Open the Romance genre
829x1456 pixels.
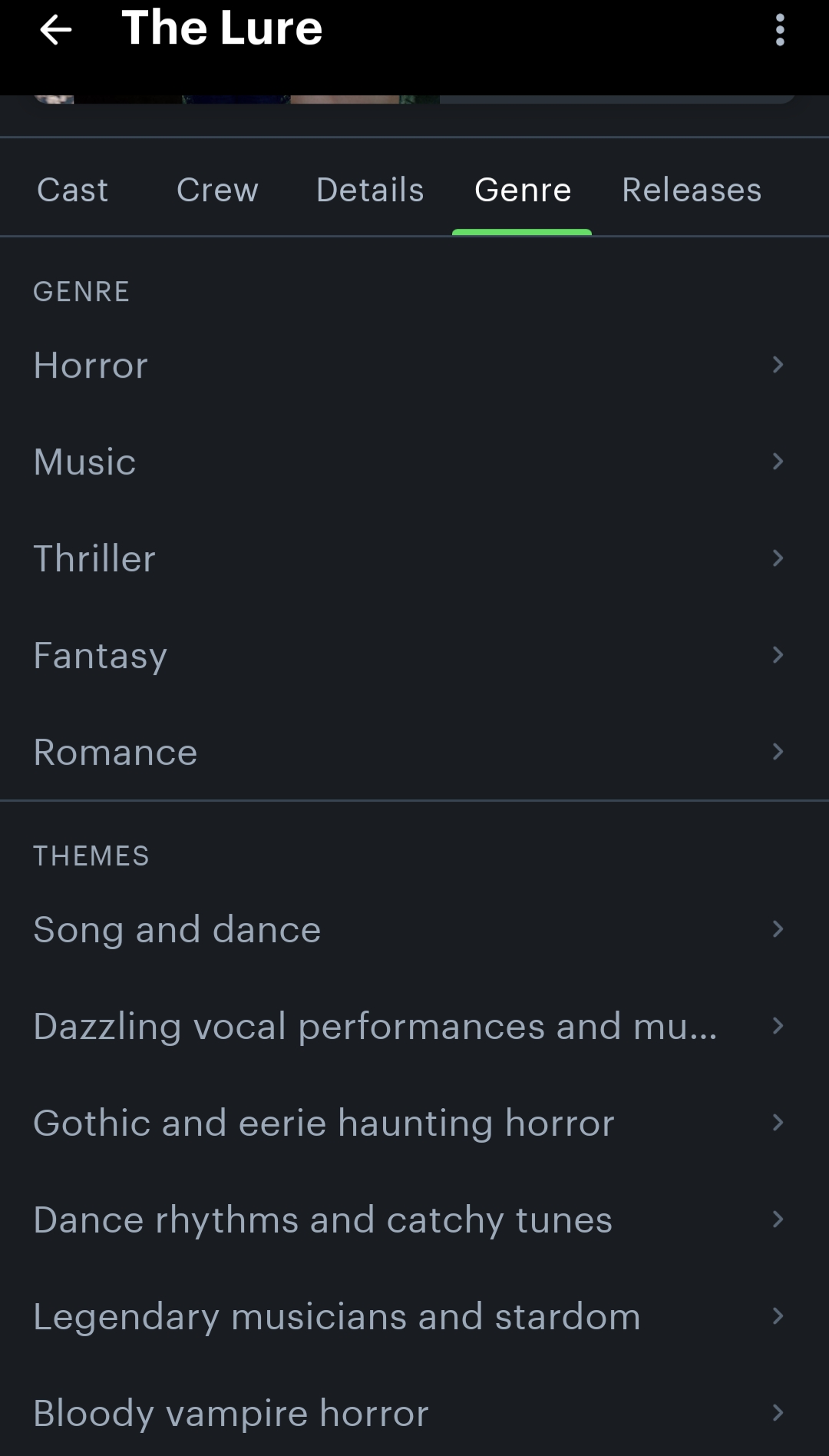115,752
